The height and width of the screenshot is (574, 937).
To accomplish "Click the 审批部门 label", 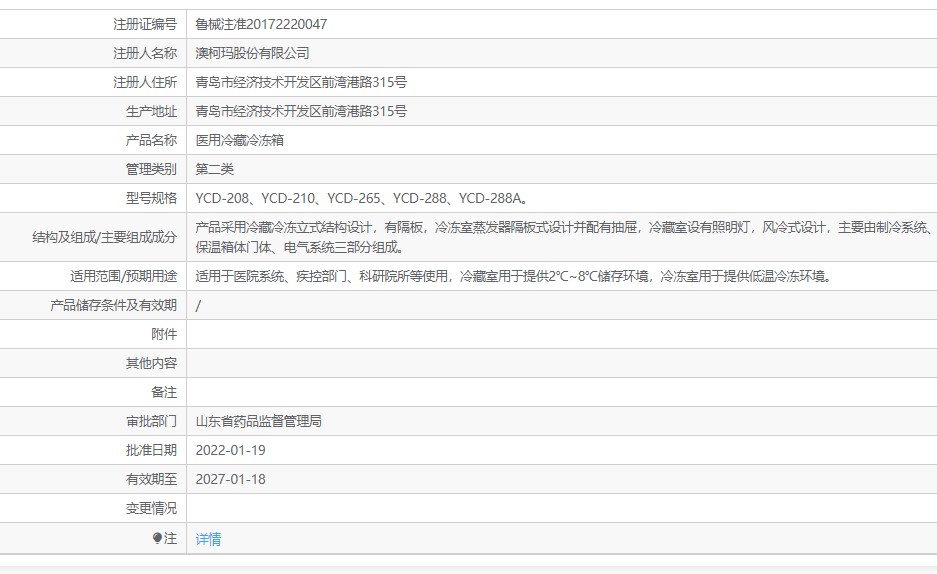I will 151,421.
